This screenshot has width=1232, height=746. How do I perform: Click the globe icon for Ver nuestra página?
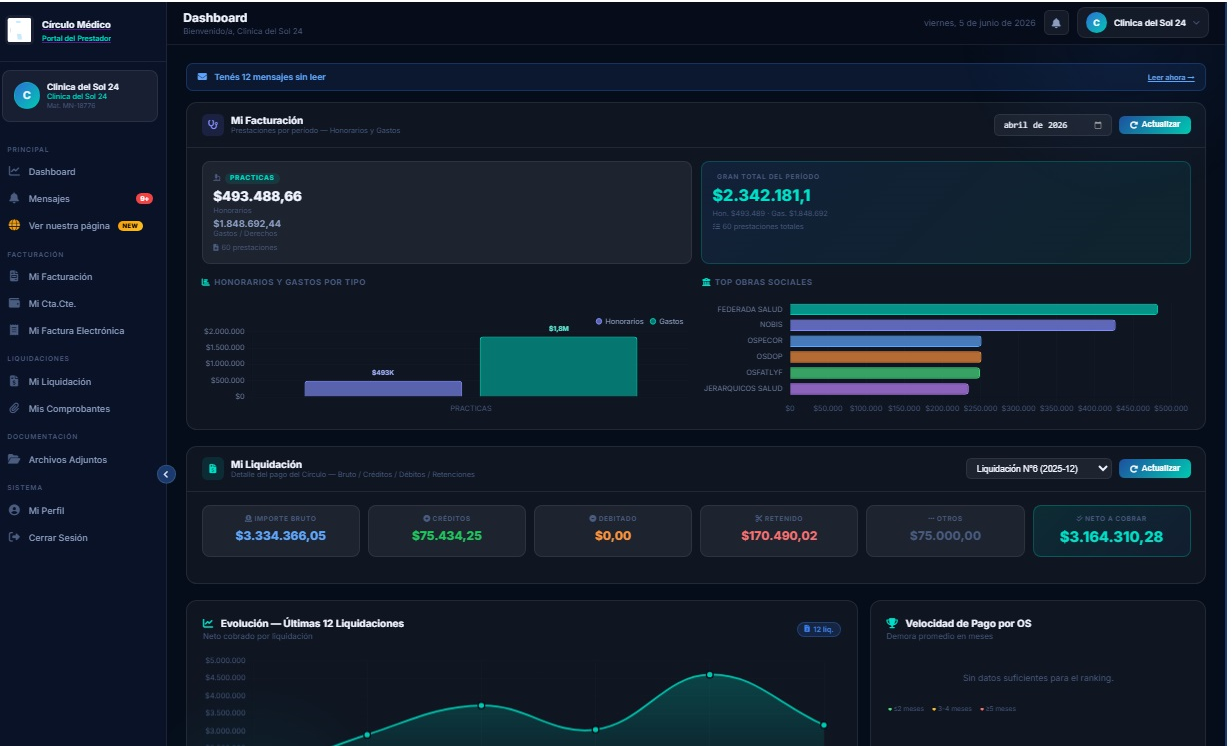[14, 225]
